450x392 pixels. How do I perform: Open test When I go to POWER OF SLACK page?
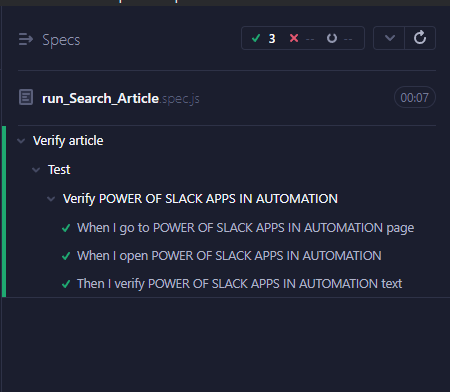coord(246,228)
